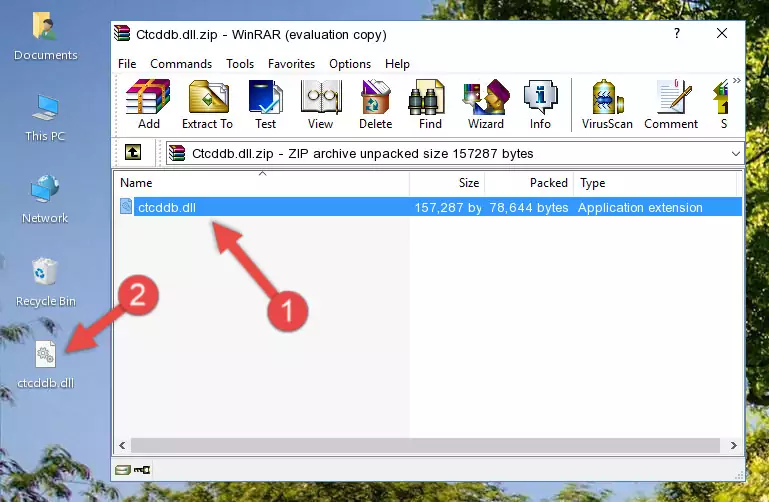Show archive Info
Image resolution: width=769 pixels, height=502 pixels.
tap(540, 104)
